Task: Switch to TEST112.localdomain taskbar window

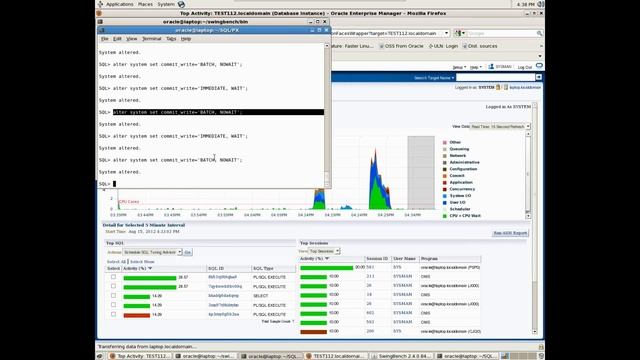Action: [336, 356]
